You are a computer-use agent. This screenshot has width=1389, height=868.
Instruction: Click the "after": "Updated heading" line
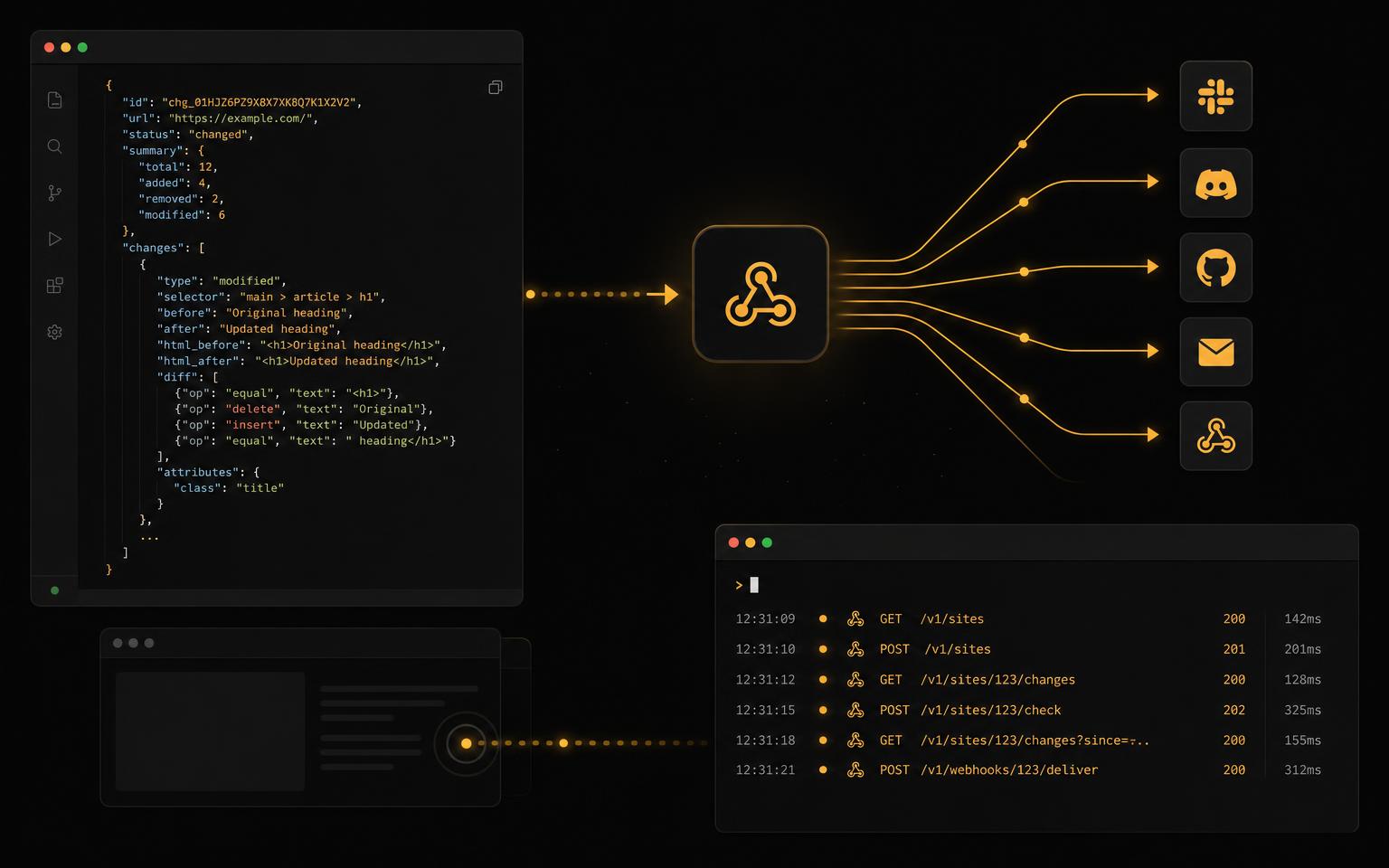pos(249,328)
